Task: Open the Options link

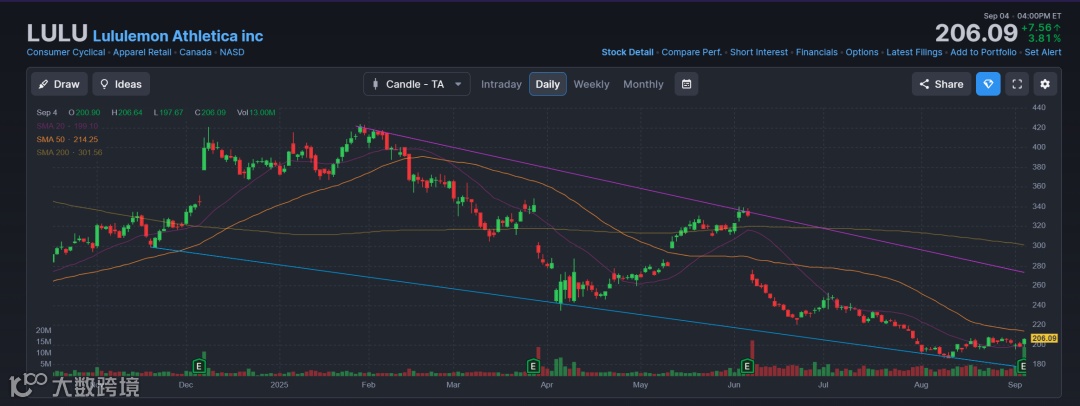Action: pos(862,52)
